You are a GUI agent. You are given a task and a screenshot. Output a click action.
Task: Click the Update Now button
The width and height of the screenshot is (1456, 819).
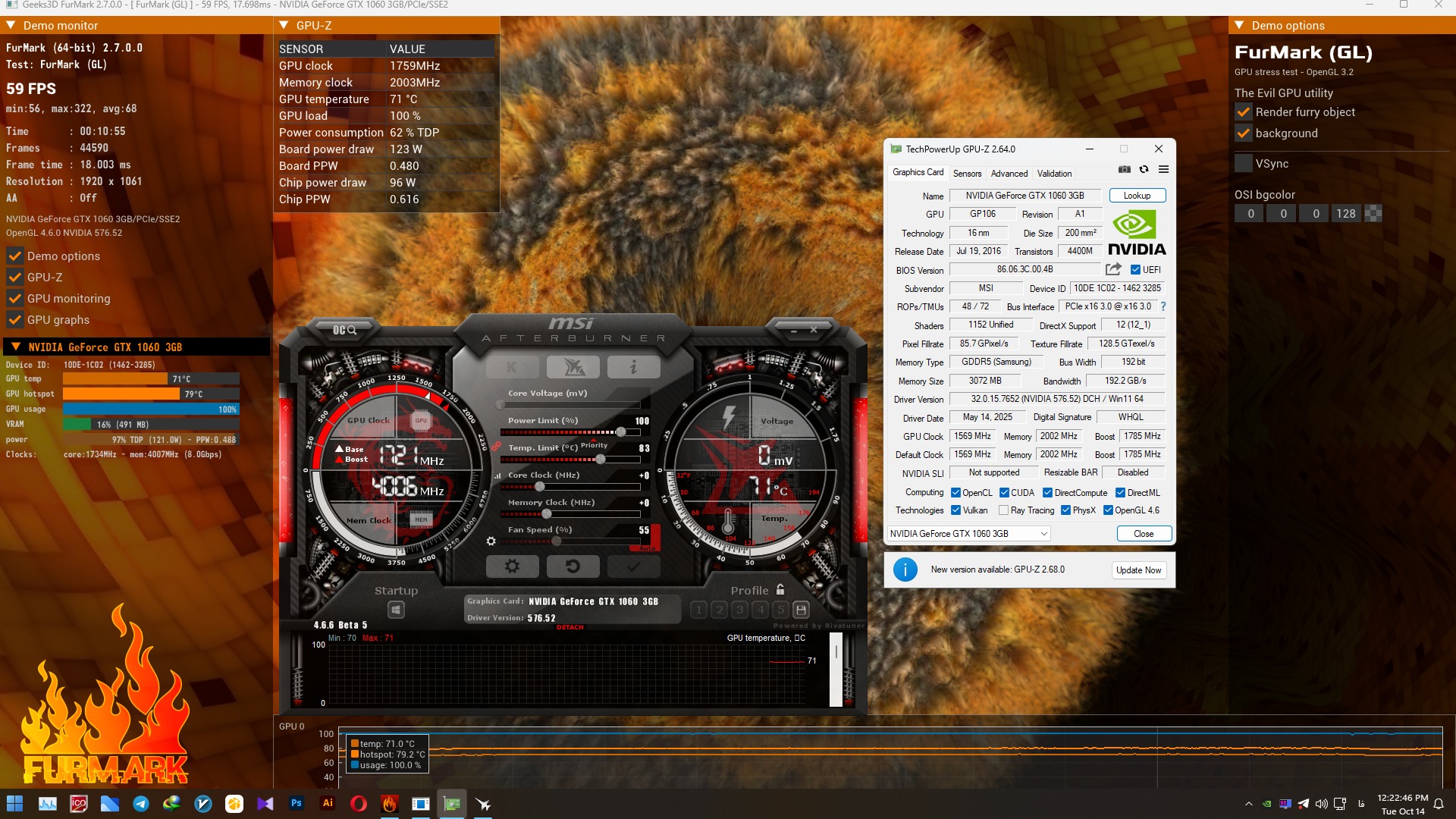(x=1138, y=570)
